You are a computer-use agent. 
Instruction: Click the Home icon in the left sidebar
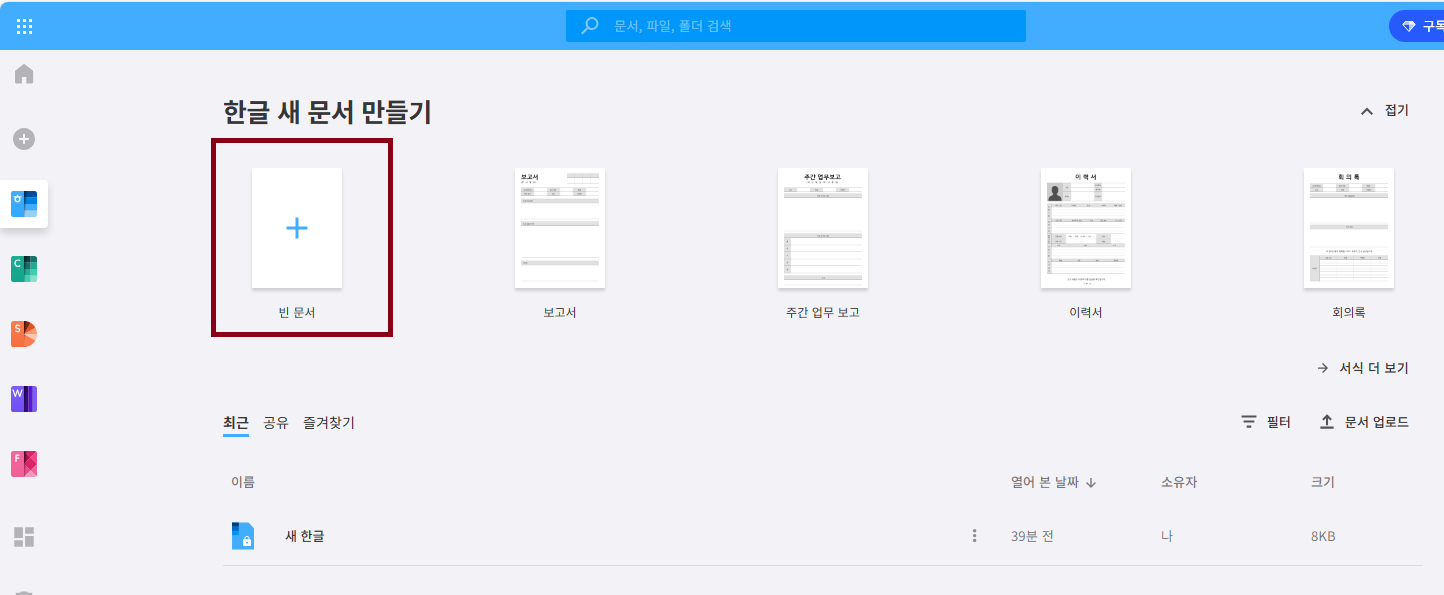[x=23, y=73]
